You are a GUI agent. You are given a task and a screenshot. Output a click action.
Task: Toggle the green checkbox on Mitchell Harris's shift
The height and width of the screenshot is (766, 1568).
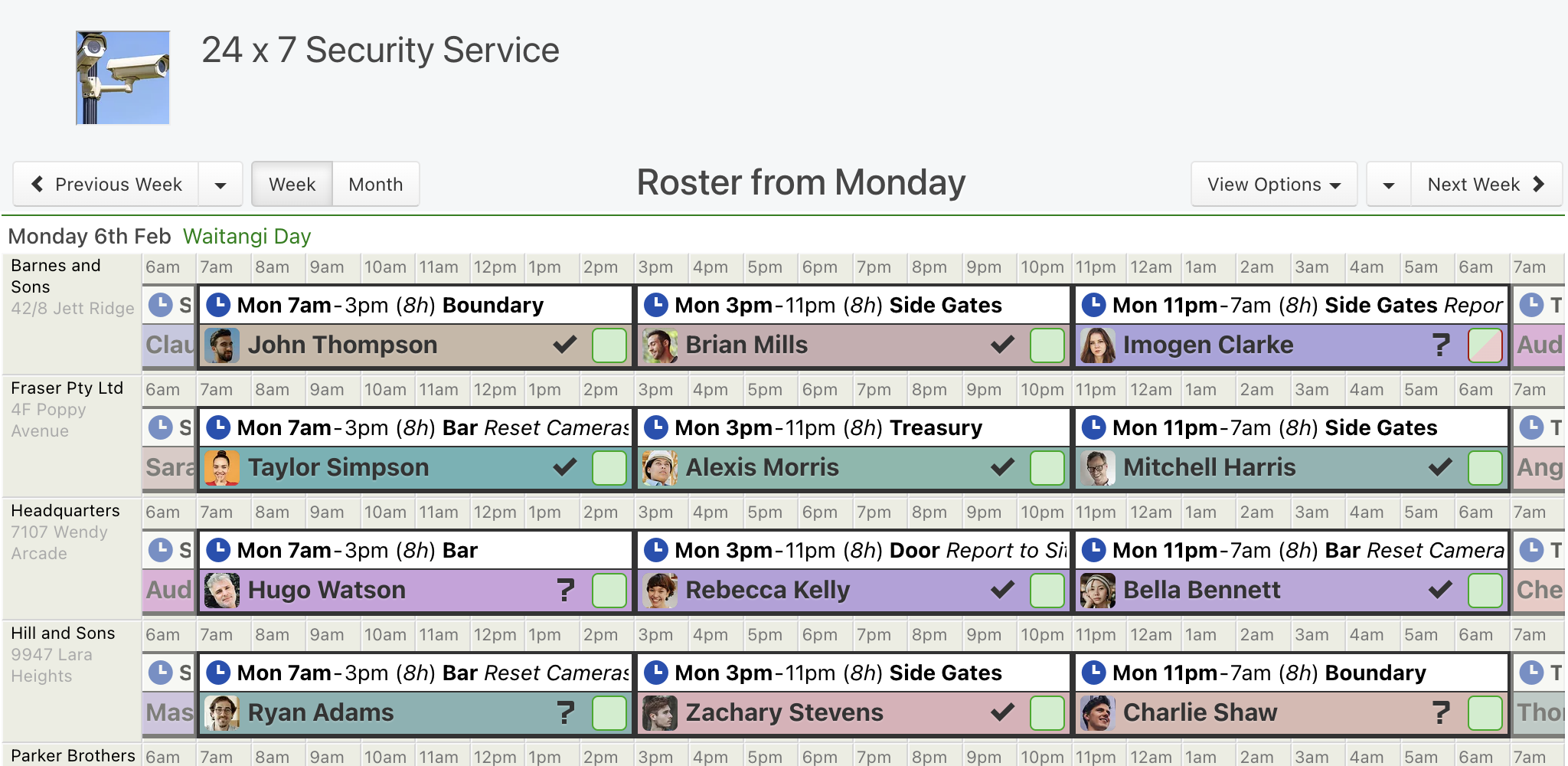(x=1485, y=468)
